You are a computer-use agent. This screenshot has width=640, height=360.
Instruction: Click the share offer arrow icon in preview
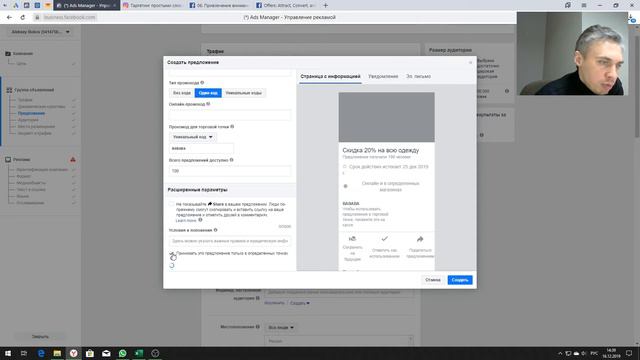click(420, 239)
